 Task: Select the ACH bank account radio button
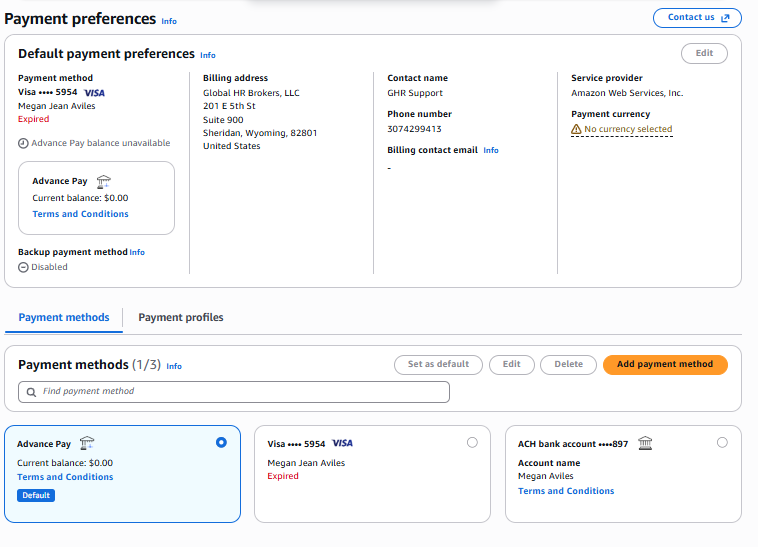tap(722, 443)
